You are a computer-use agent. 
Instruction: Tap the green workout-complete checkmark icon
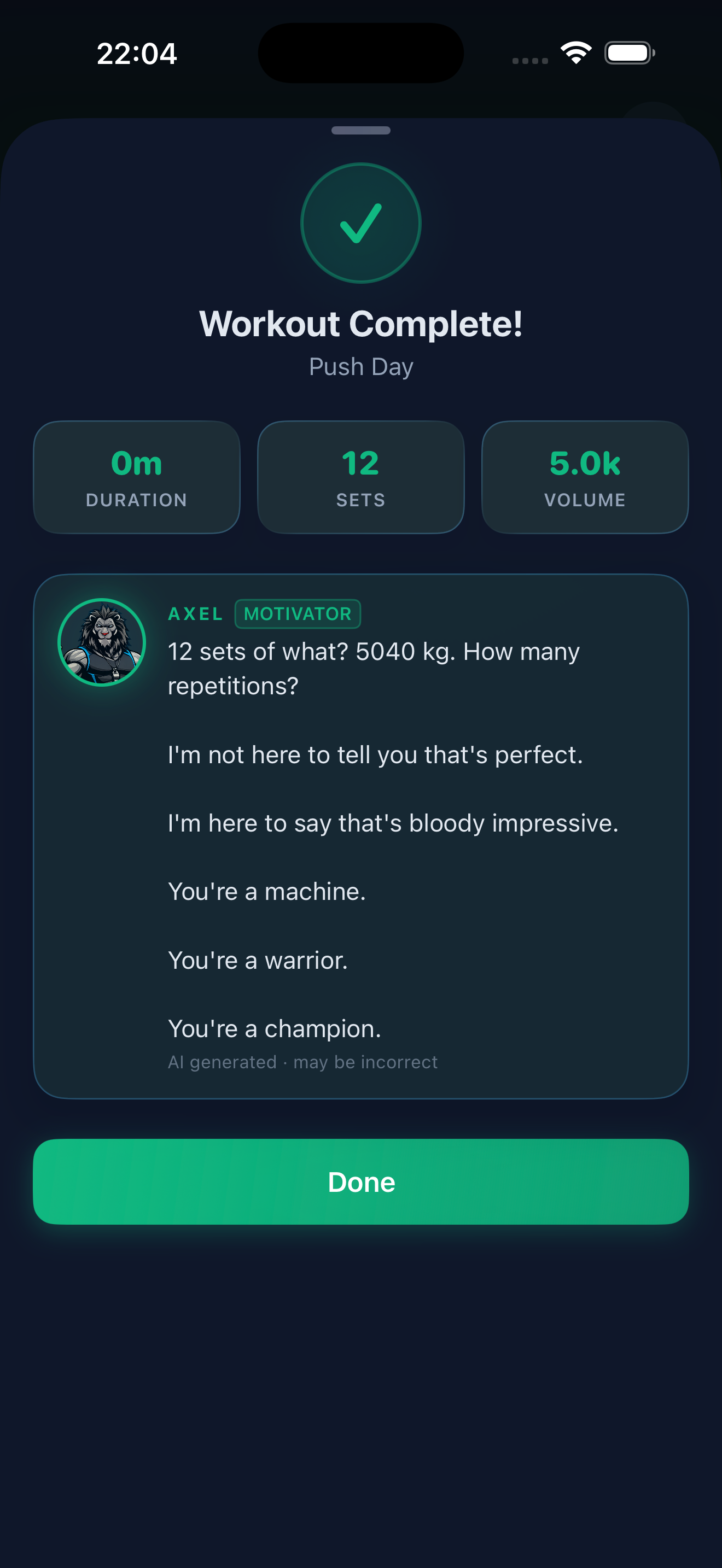[361, 223]
